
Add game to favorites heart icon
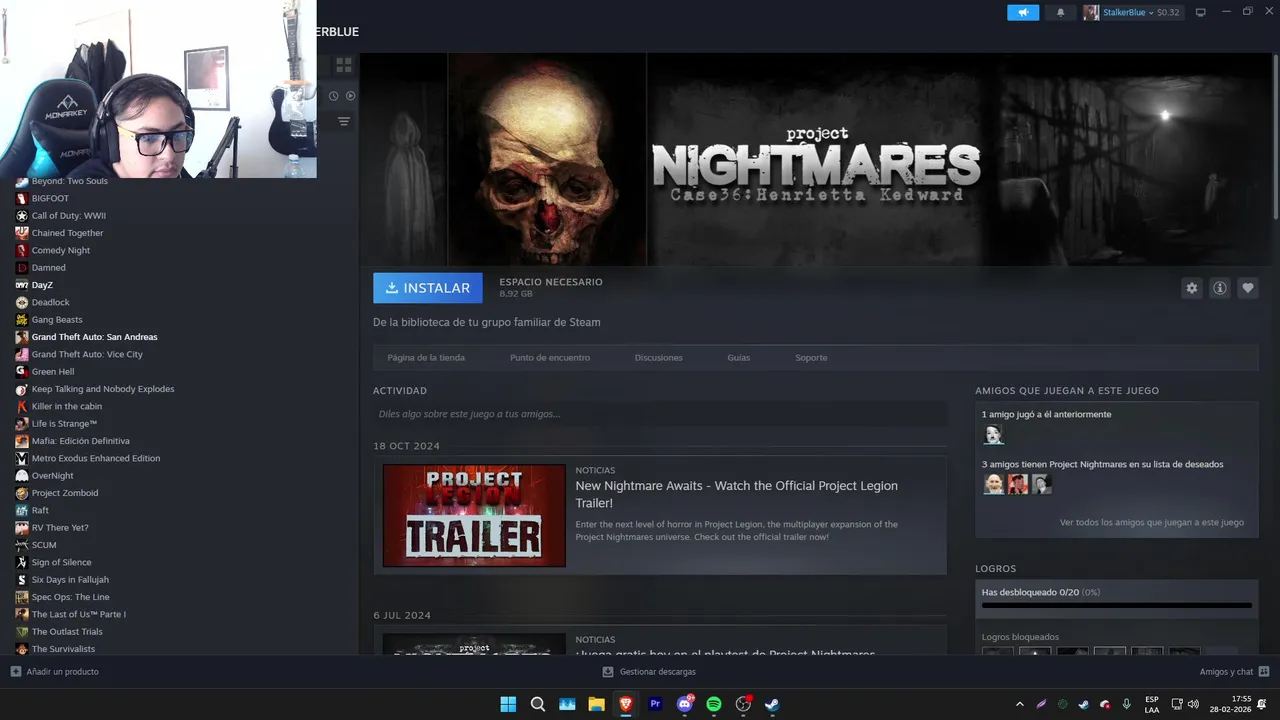click(x=1248, y=288)
